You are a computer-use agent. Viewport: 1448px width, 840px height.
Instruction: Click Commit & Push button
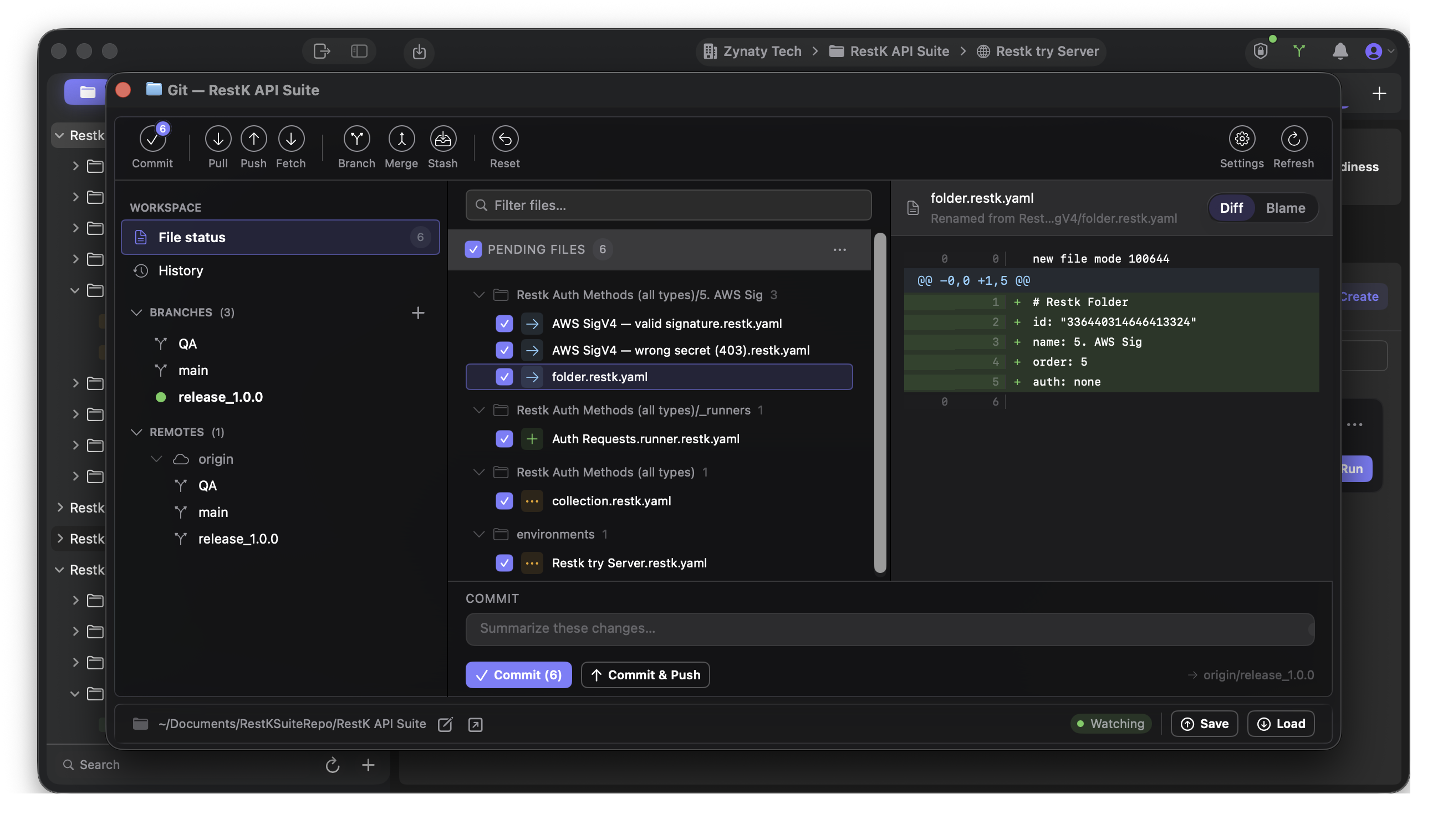click(645, 675)
